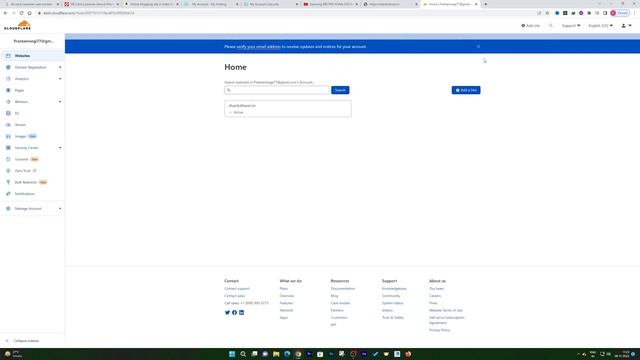
Task: Open Bulk Redirects via sidebar icon
Action: (x=8, y=182)
